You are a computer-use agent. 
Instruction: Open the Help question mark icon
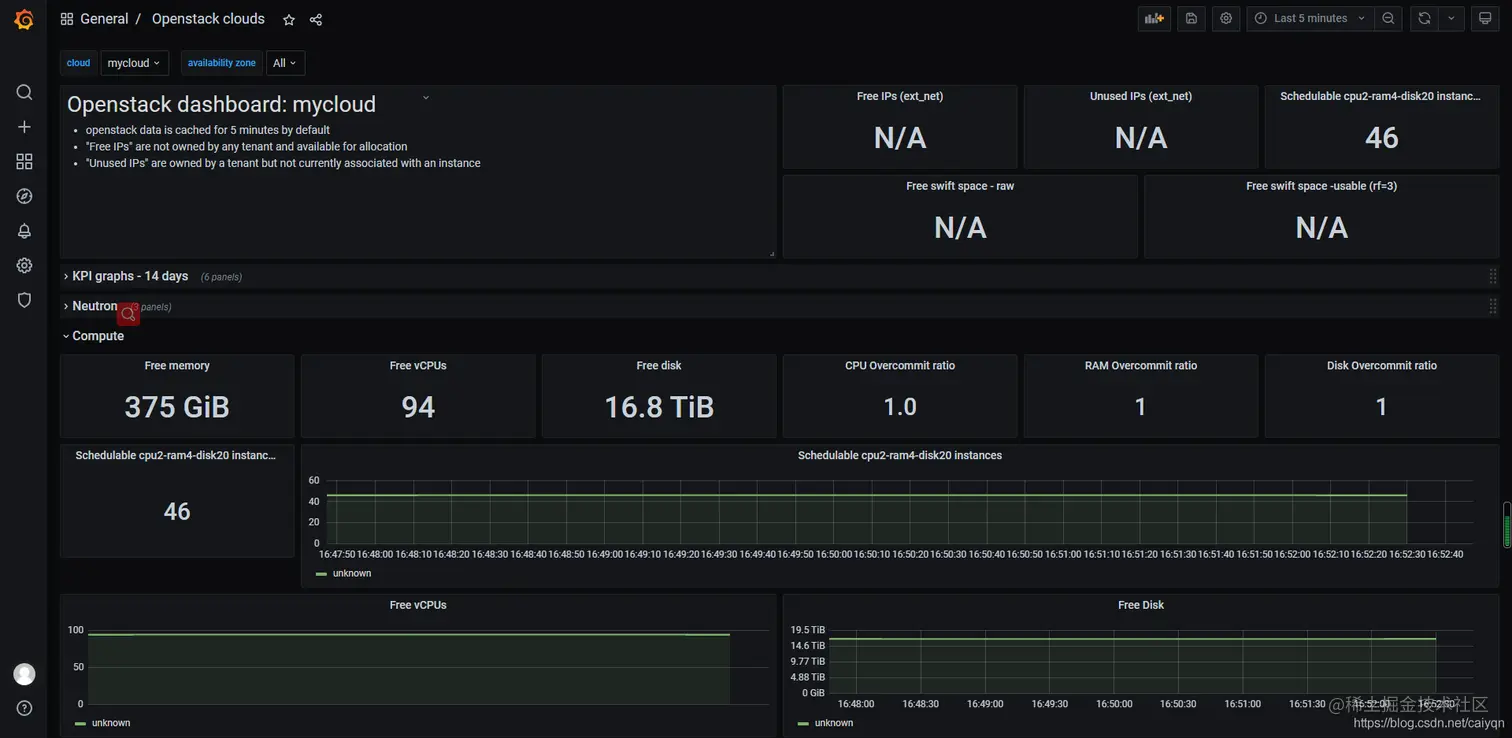24,708
